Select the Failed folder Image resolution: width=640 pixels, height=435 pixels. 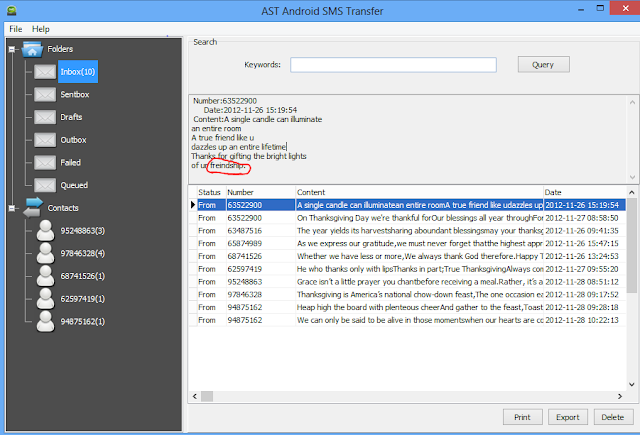71,163
